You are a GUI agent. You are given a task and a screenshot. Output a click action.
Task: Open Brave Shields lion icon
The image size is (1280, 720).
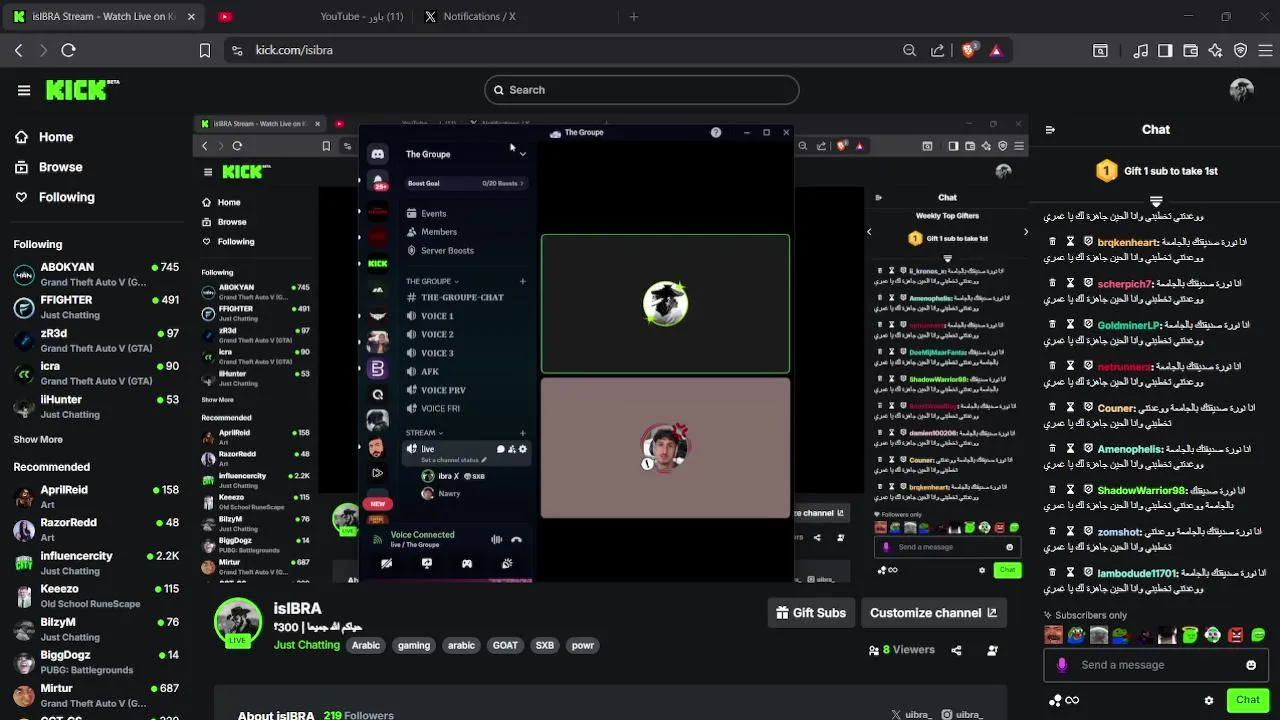click(968, 50)
